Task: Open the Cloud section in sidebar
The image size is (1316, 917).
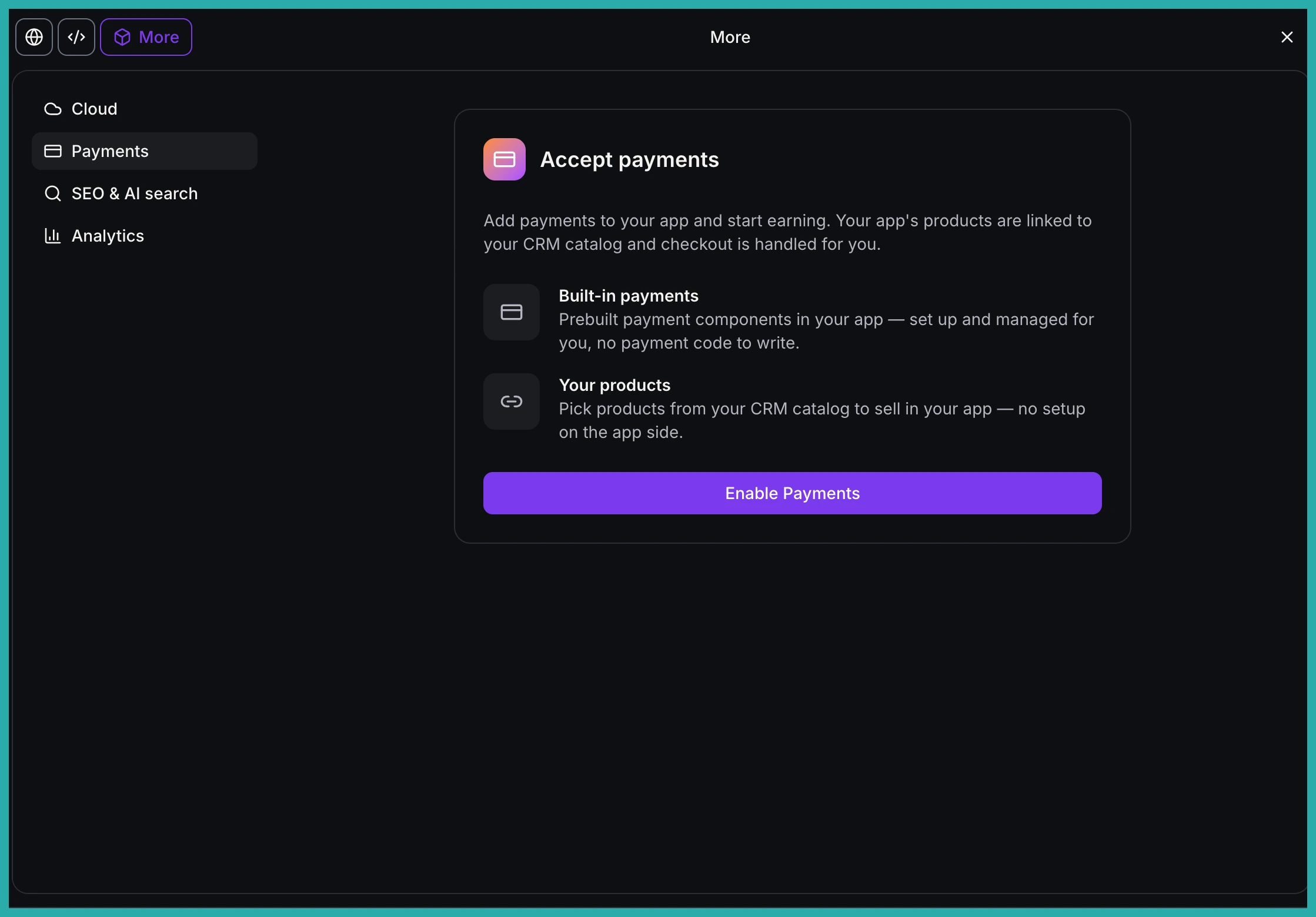Action: click(x=145, y=109)
